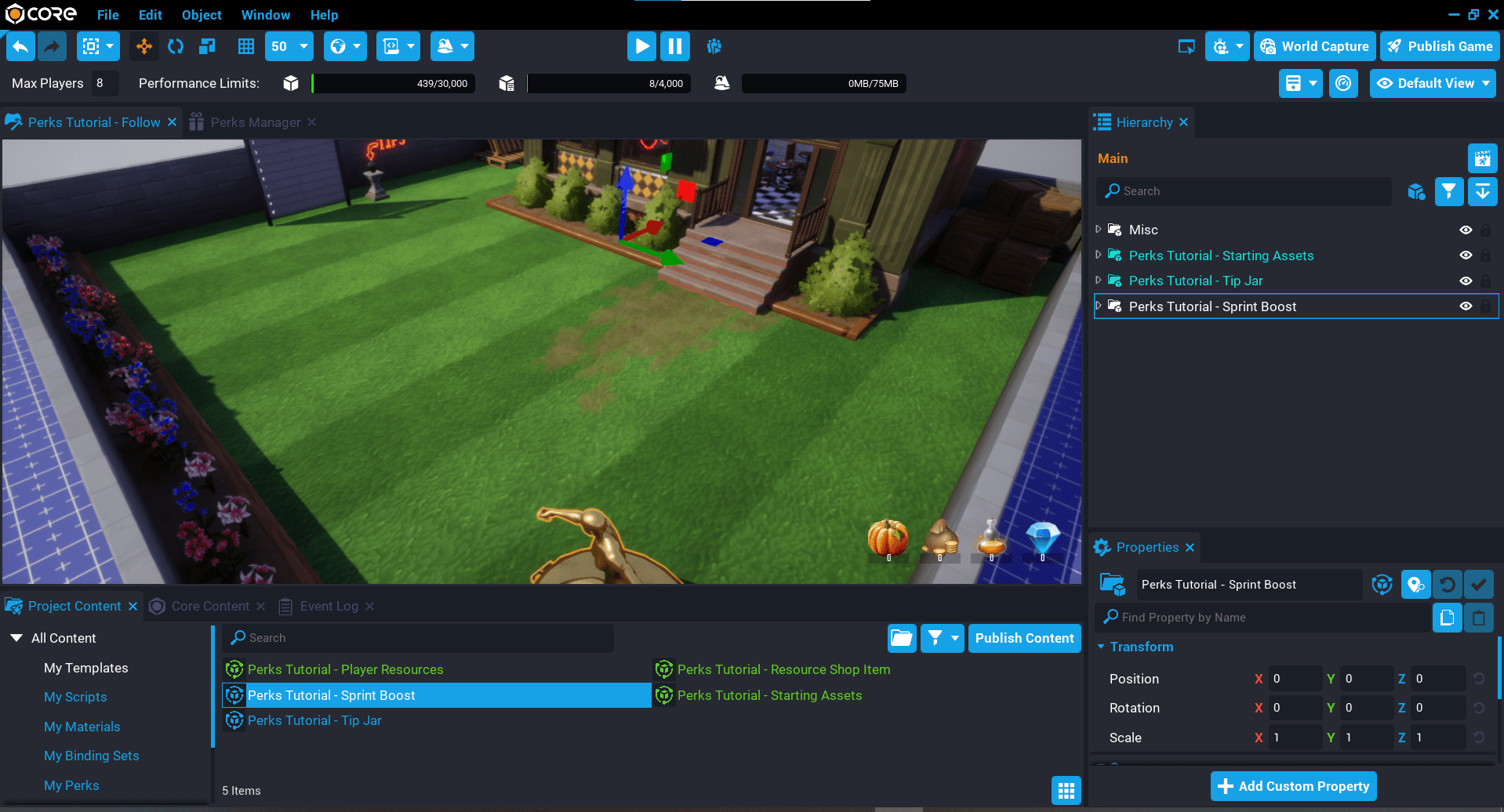Select the Translate move tool
The image size is (1504, 812).
tap(144, 46)
